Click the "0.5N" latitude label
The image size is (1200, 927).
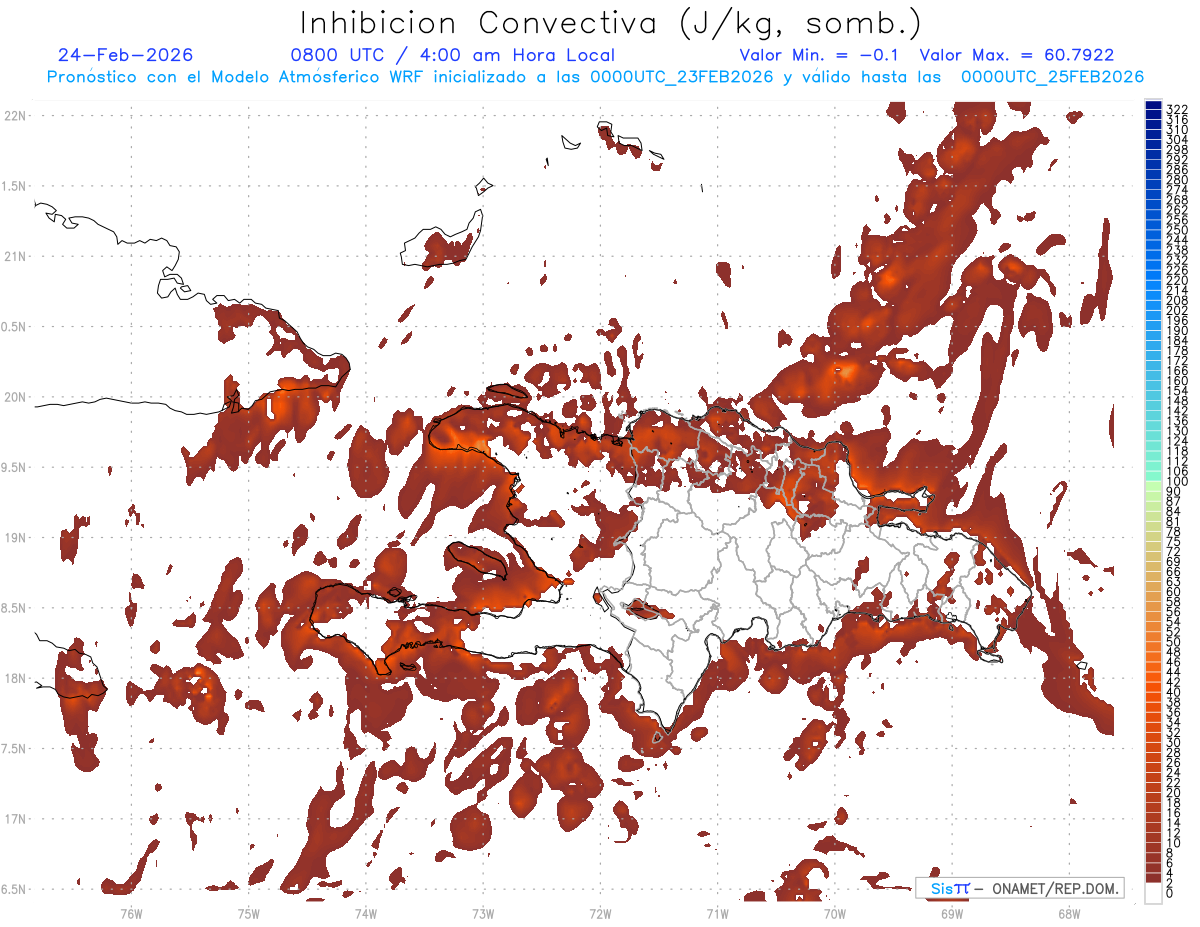pyautogui.click(x=14, y=327)
